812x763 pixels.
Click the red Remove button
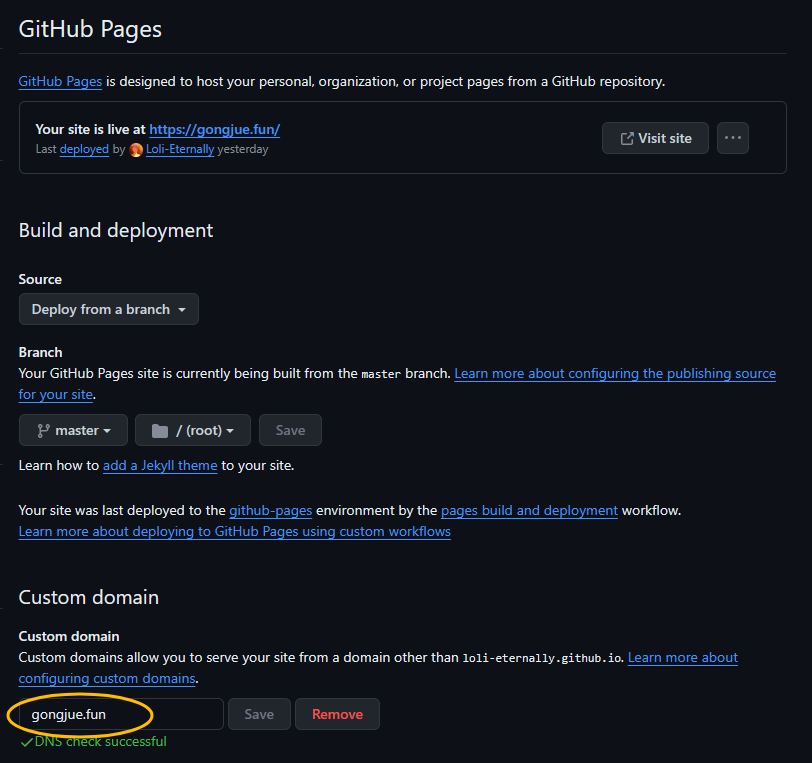point(337,714)
